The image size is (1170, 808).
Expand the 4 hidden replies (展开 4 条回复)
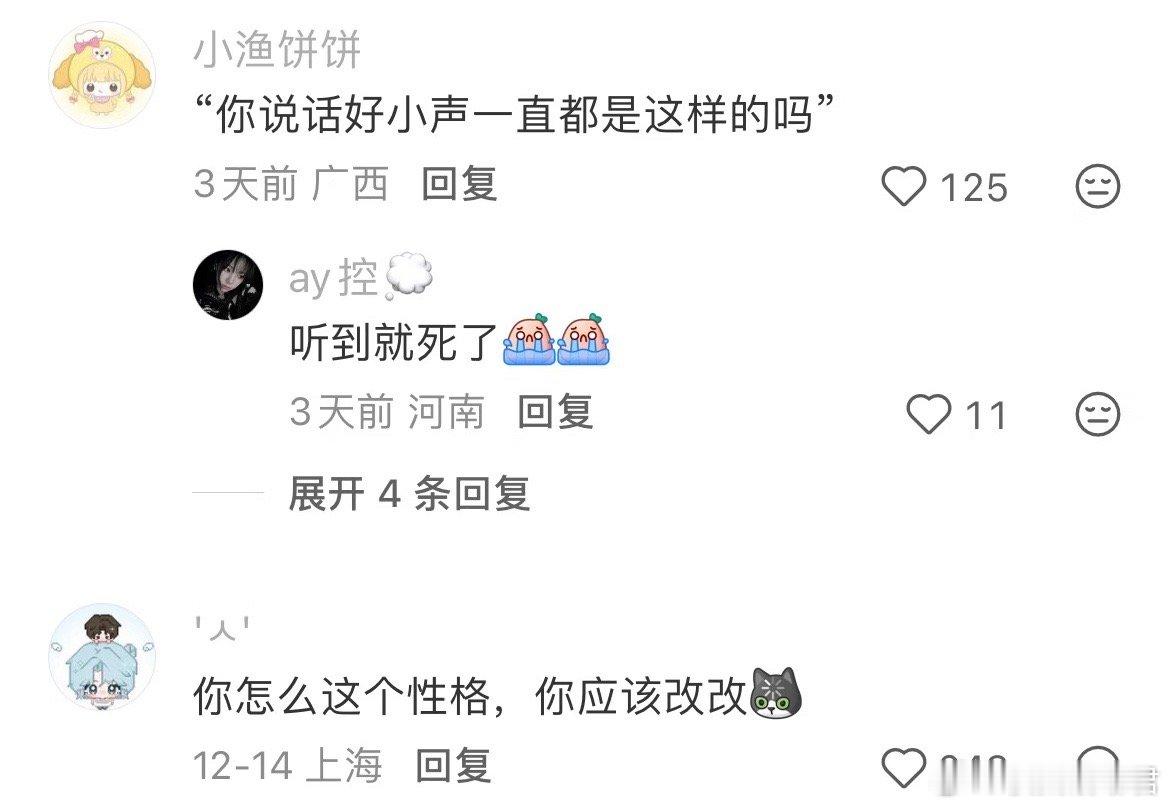(409, 494)
